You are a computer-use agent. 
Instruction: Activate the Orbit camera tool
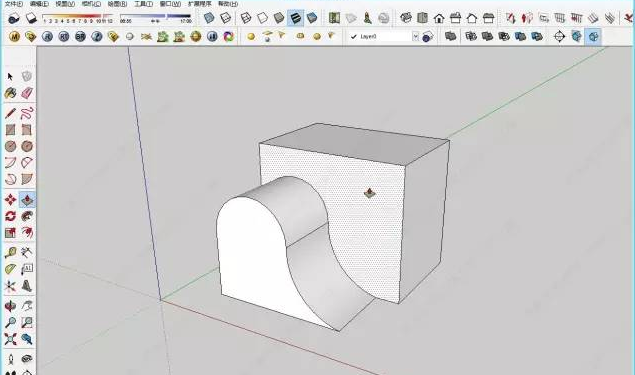click(x=11, y=306)
